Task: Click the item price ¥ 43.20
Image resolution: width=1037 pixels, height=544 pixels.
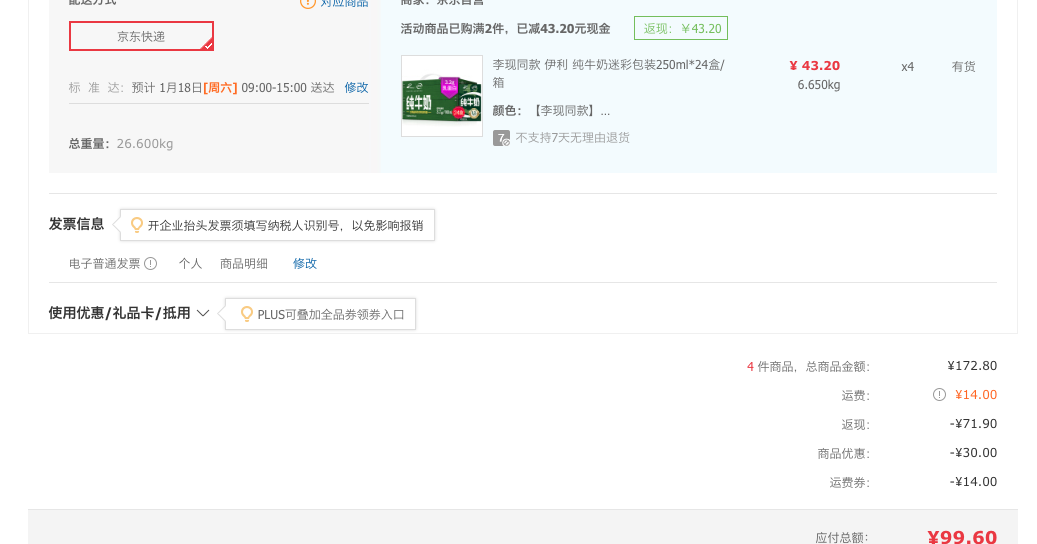Action: [815, 66]
